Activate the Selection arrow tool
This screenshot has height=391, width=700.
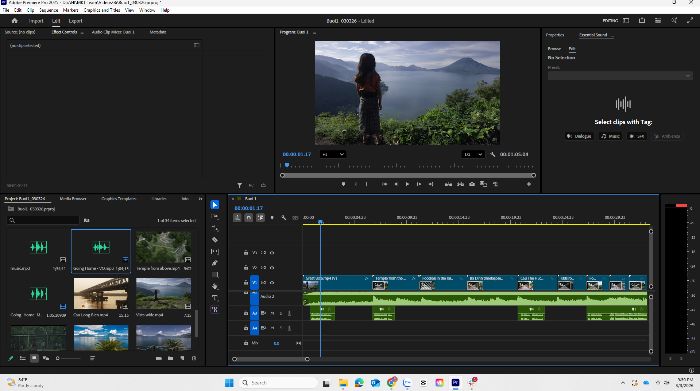click(215, 205)
